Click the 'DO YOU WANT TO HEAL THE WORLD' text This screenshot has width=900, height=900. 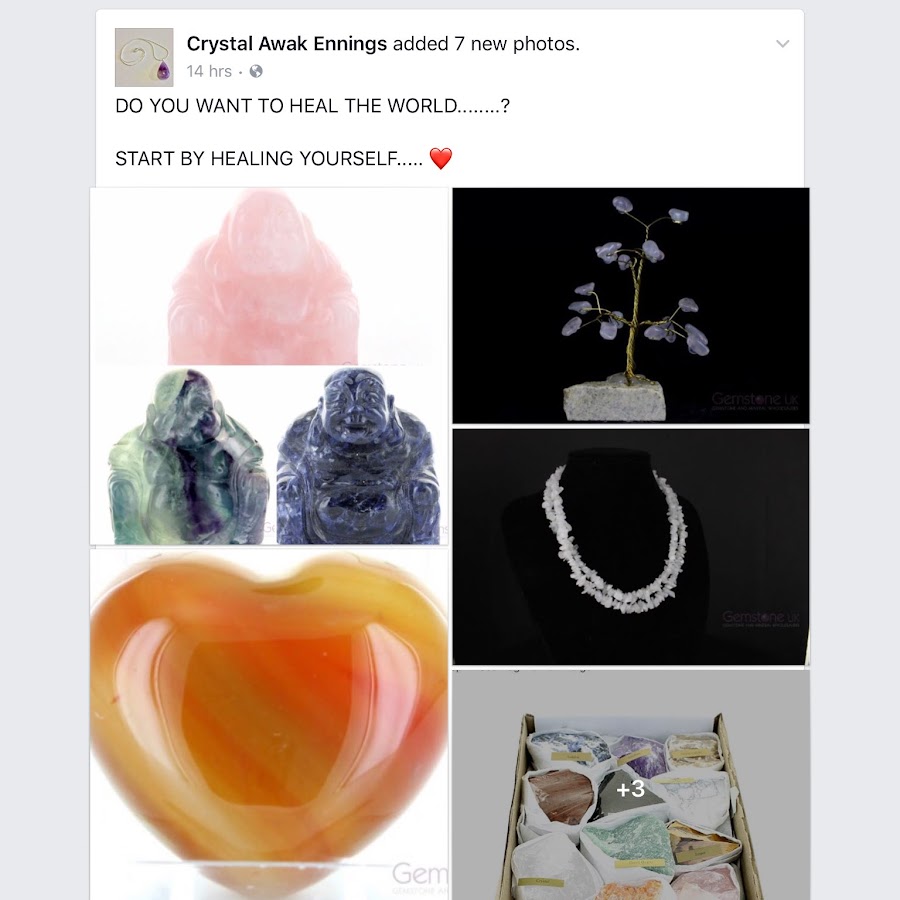tap(312, 106)
